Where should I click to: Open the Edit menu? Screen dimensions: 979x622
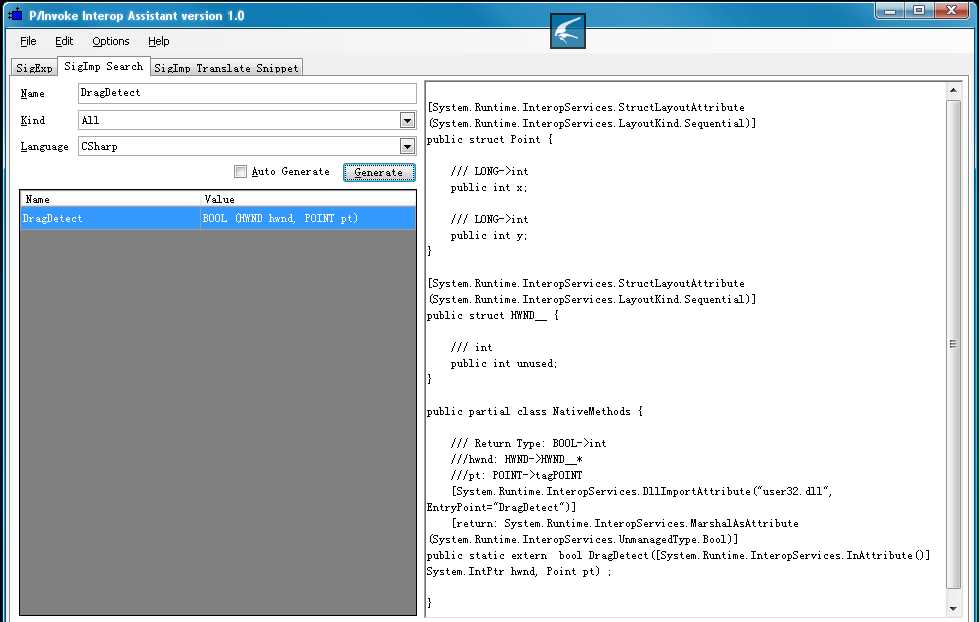(64, 41)
